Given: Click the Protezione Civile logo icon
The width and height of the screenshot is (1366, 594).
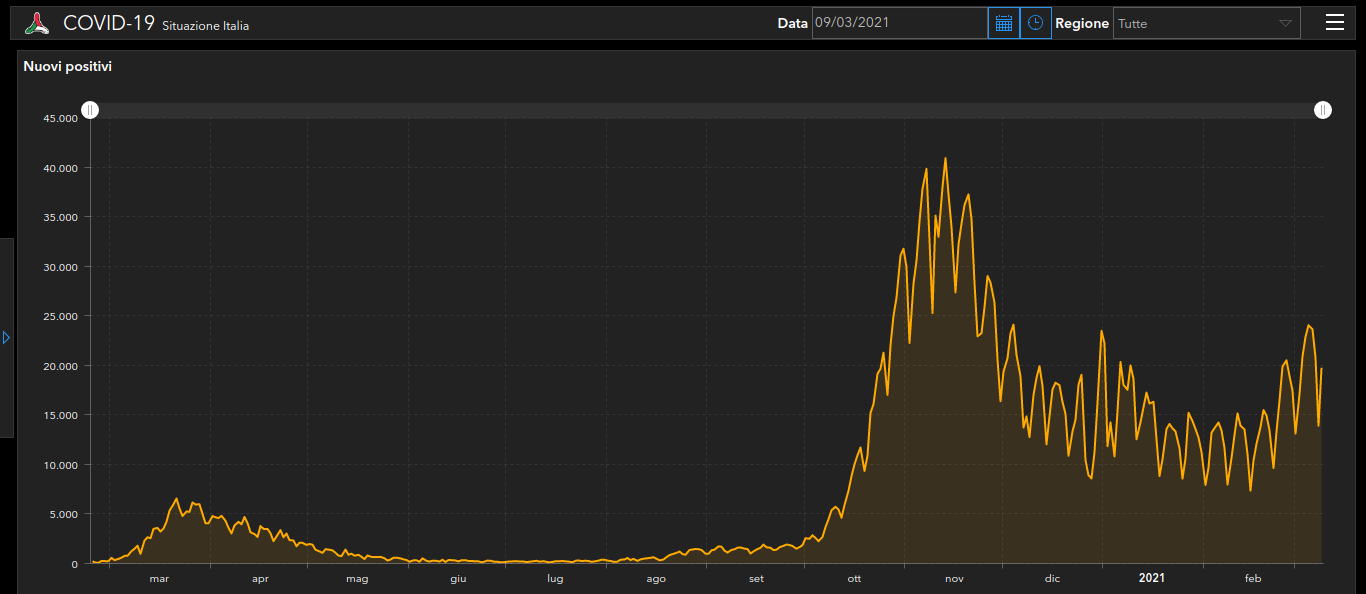Looking at the screenshot, I should coord(37,23).
